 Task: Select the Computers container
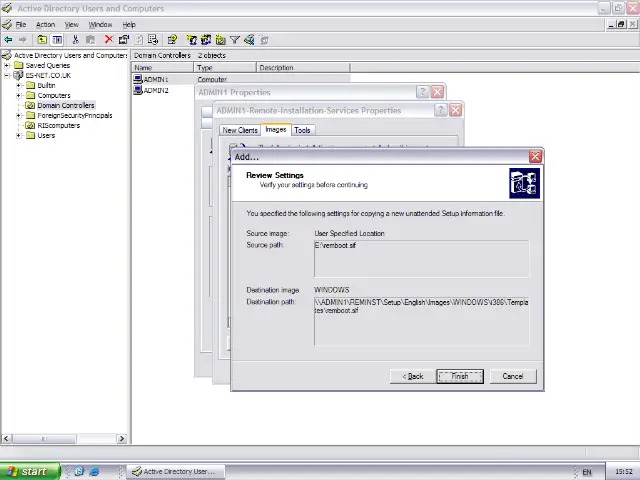54,96
